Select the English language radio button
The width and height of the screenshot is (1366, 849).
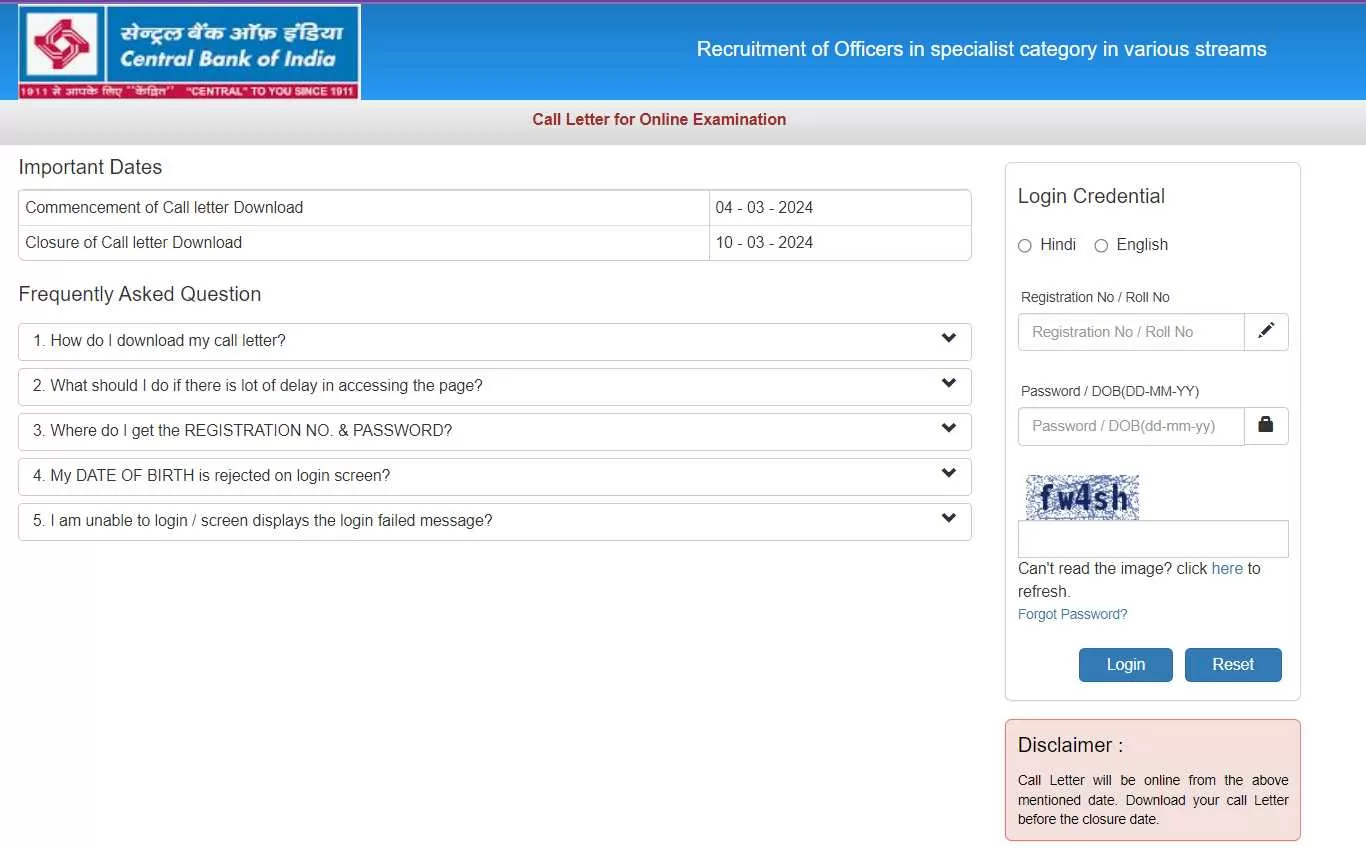(x=1101, y=246)
